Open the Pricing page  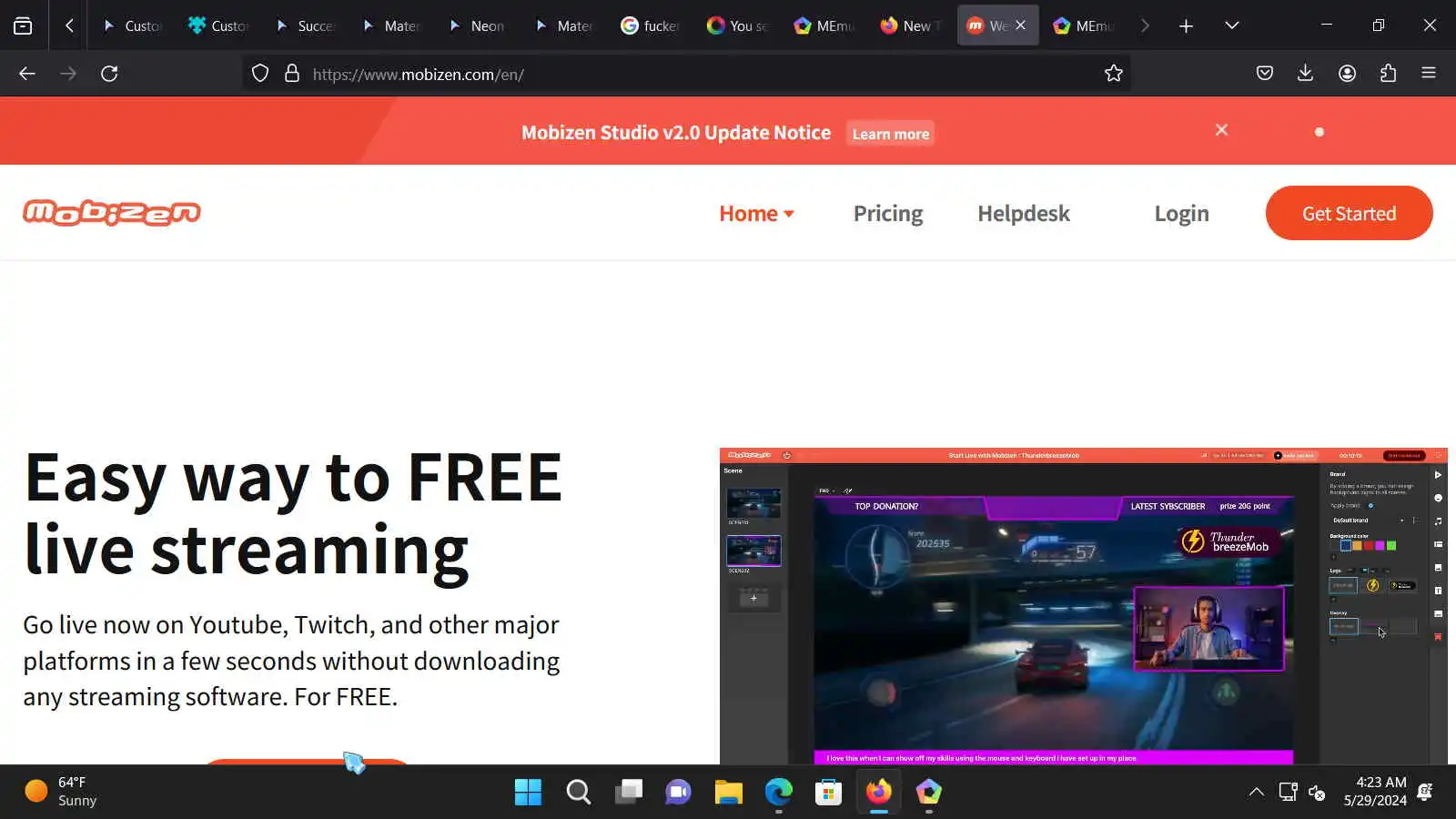click(x=888, y=214)
